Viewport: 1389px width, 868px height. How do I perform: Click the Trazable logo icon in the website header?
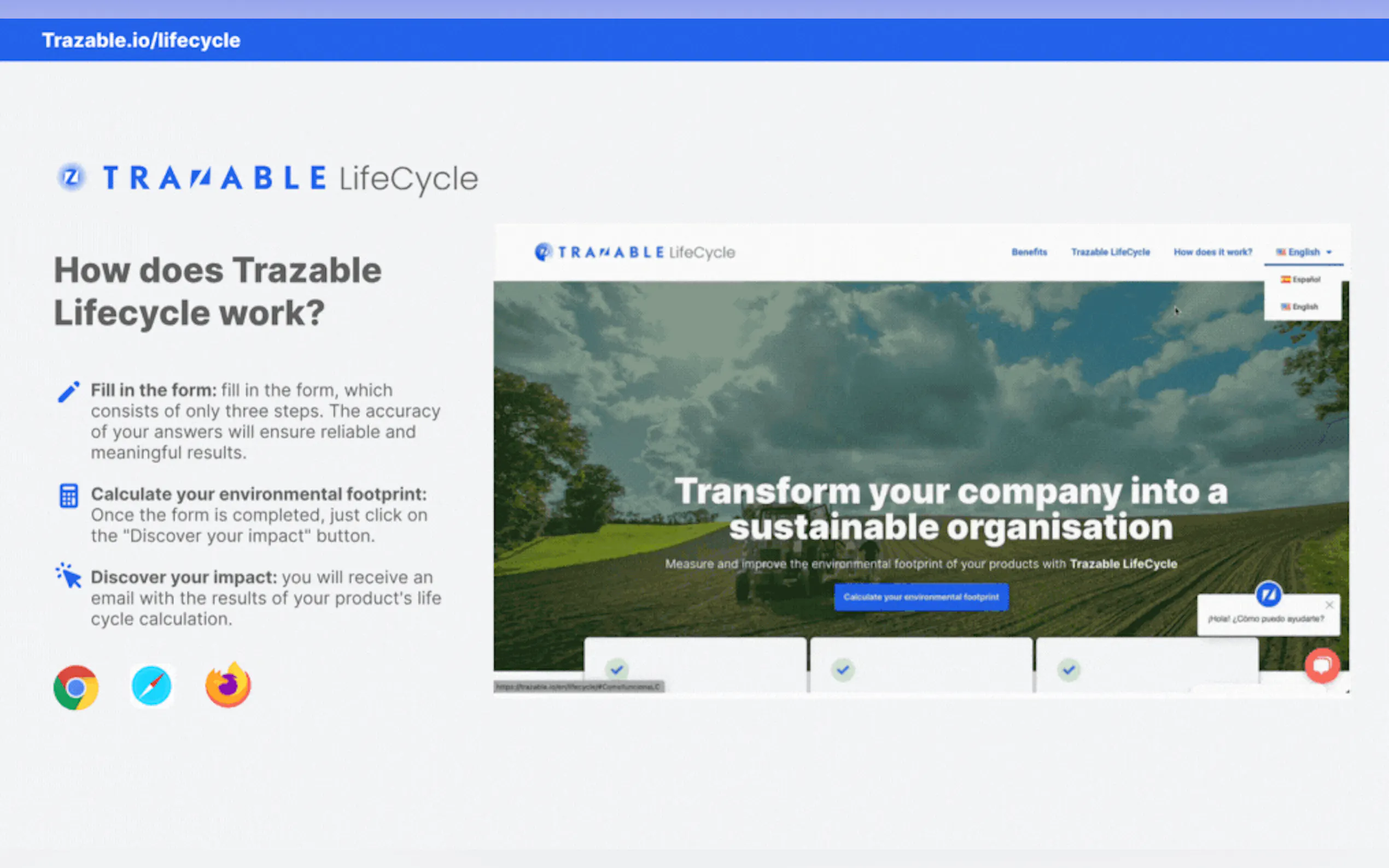click(543, 251)
